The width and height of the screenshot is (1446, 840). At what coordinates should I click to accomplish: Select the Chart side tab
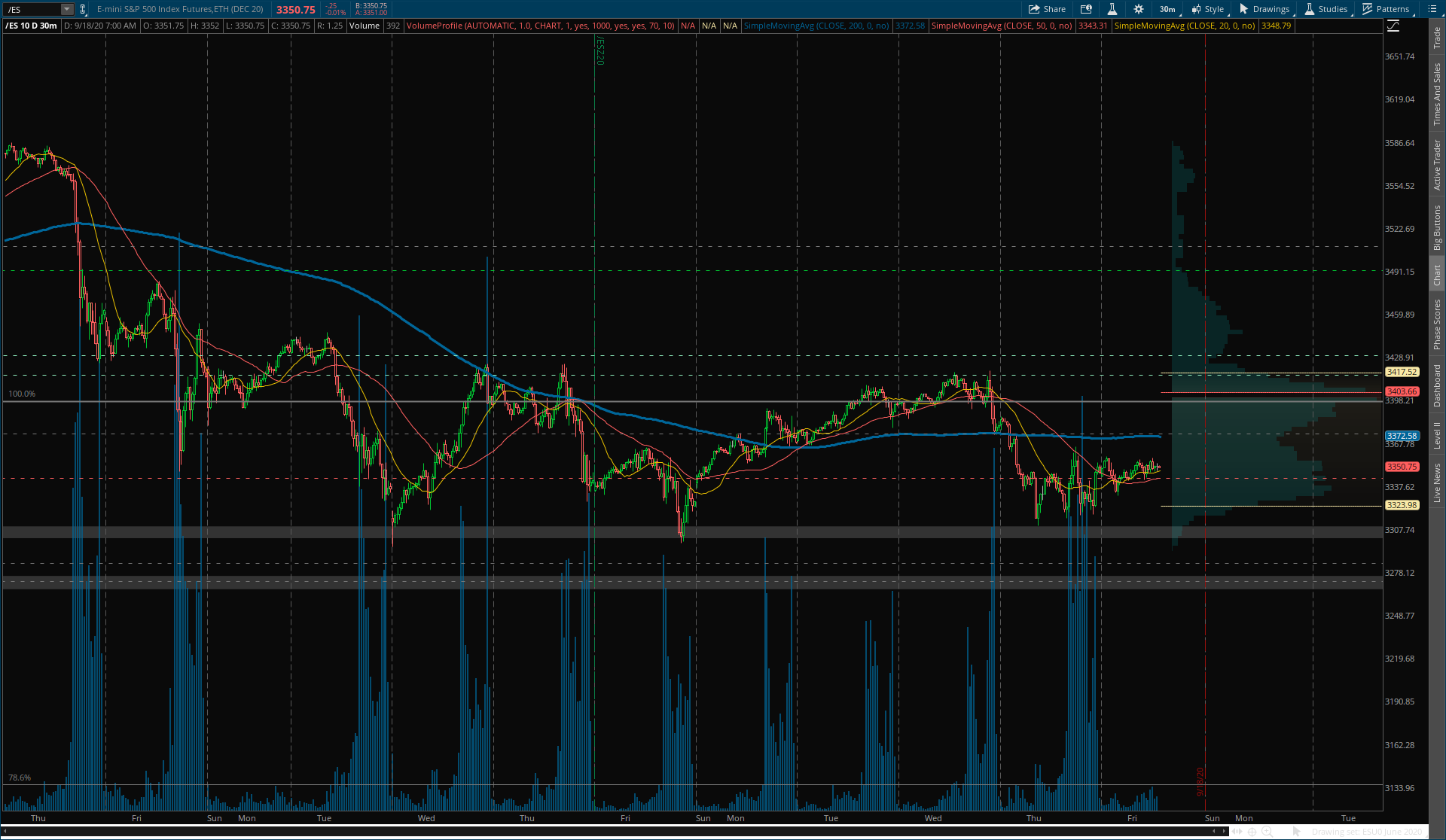[1437, 275]
